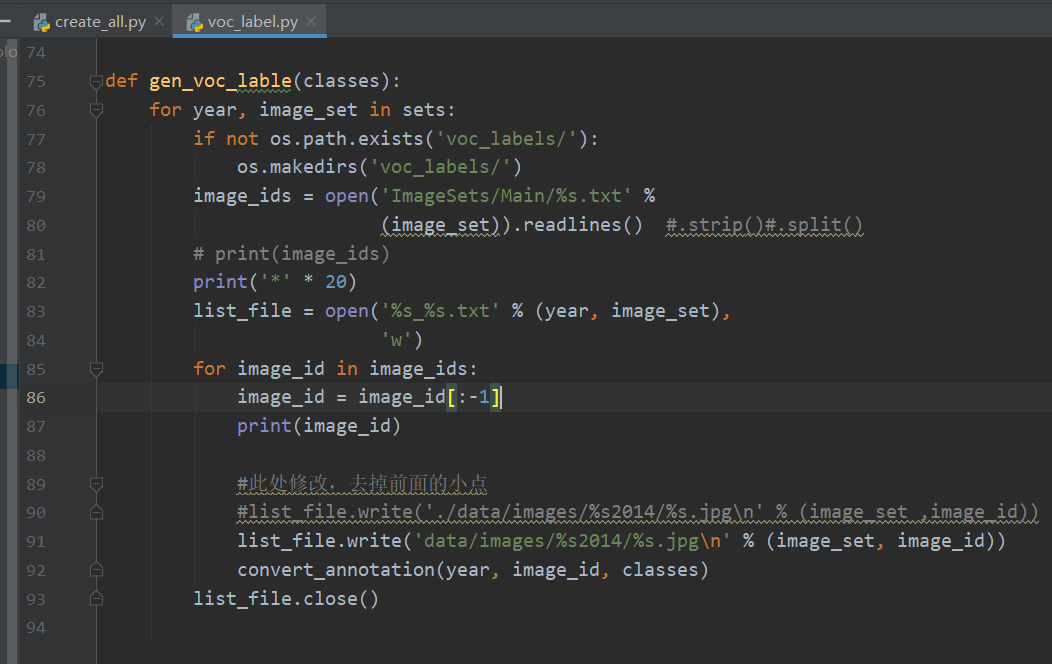
Task: Click the dash icon at top-left corner
Action: pyautogui.click(x=7, y=20)
